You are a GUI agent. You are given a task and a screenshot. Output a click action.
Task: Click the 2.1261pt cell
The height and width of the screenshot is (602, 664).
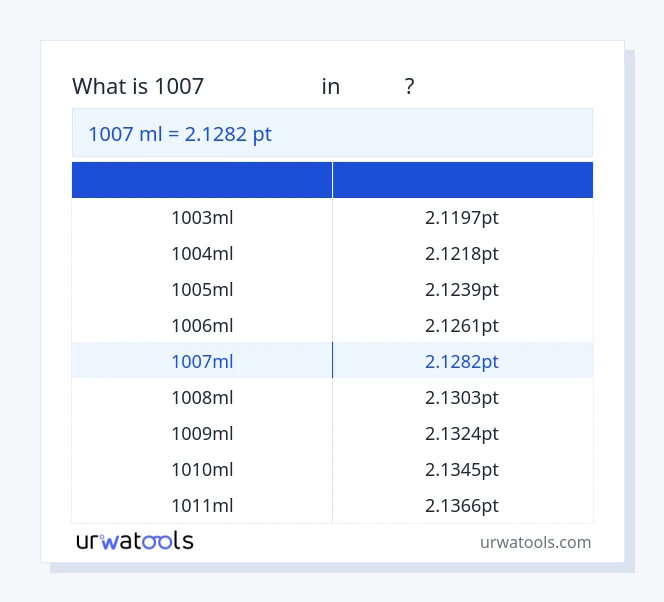pos(462,325)
